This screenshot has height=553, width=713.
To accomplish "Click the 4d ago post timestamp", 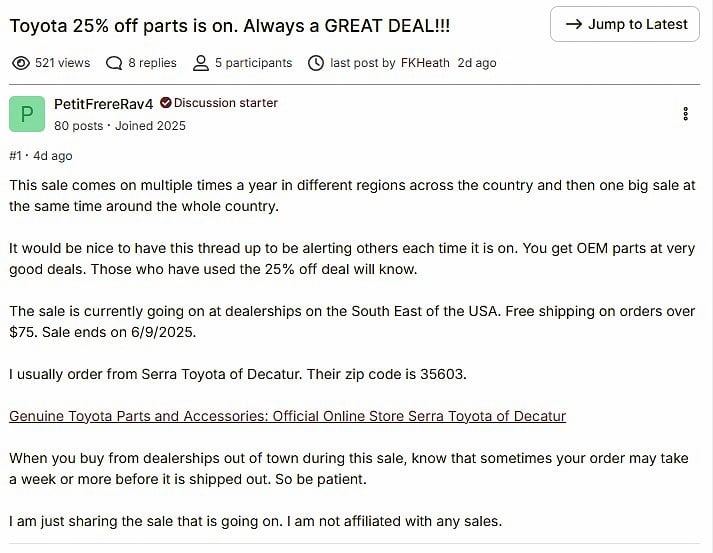I will (52, 156).
